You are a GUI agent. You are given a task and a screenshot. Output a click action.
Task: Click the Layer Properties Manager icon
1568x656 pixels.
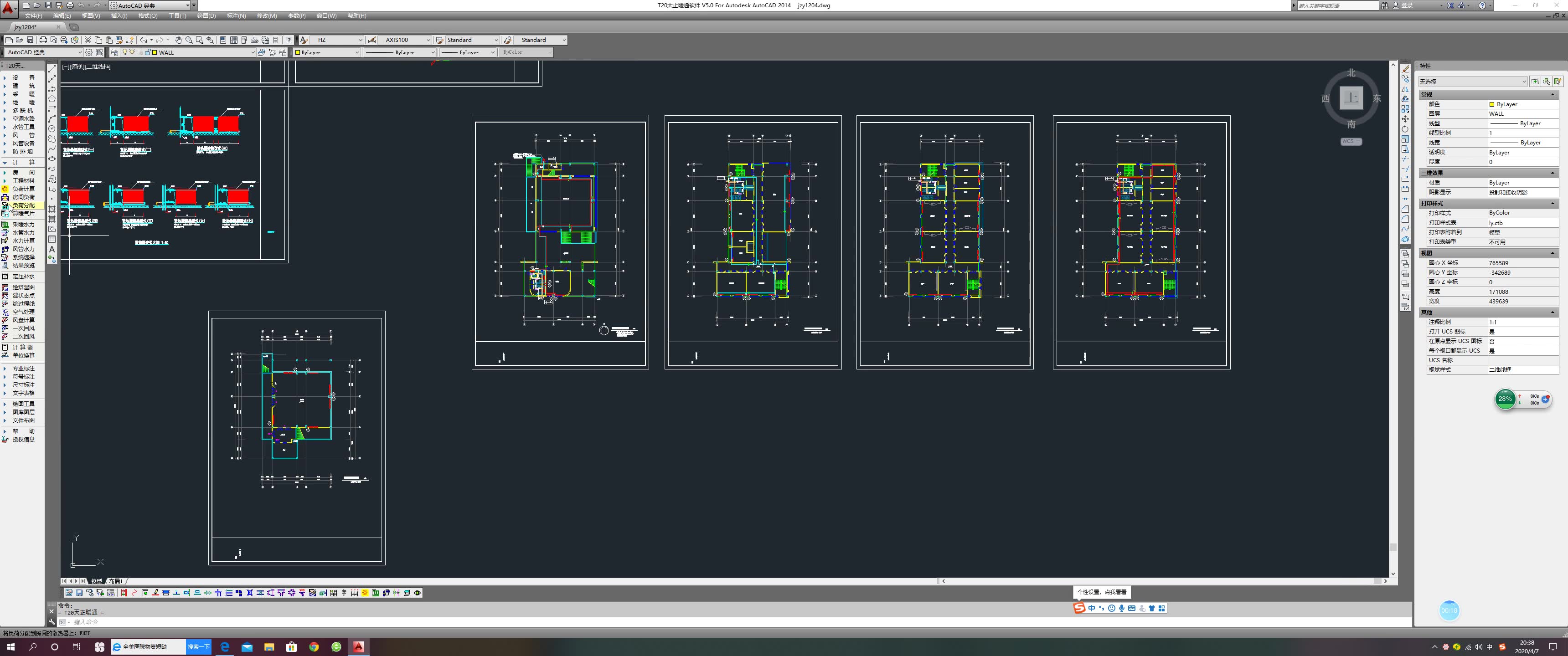tap(114, 52)
